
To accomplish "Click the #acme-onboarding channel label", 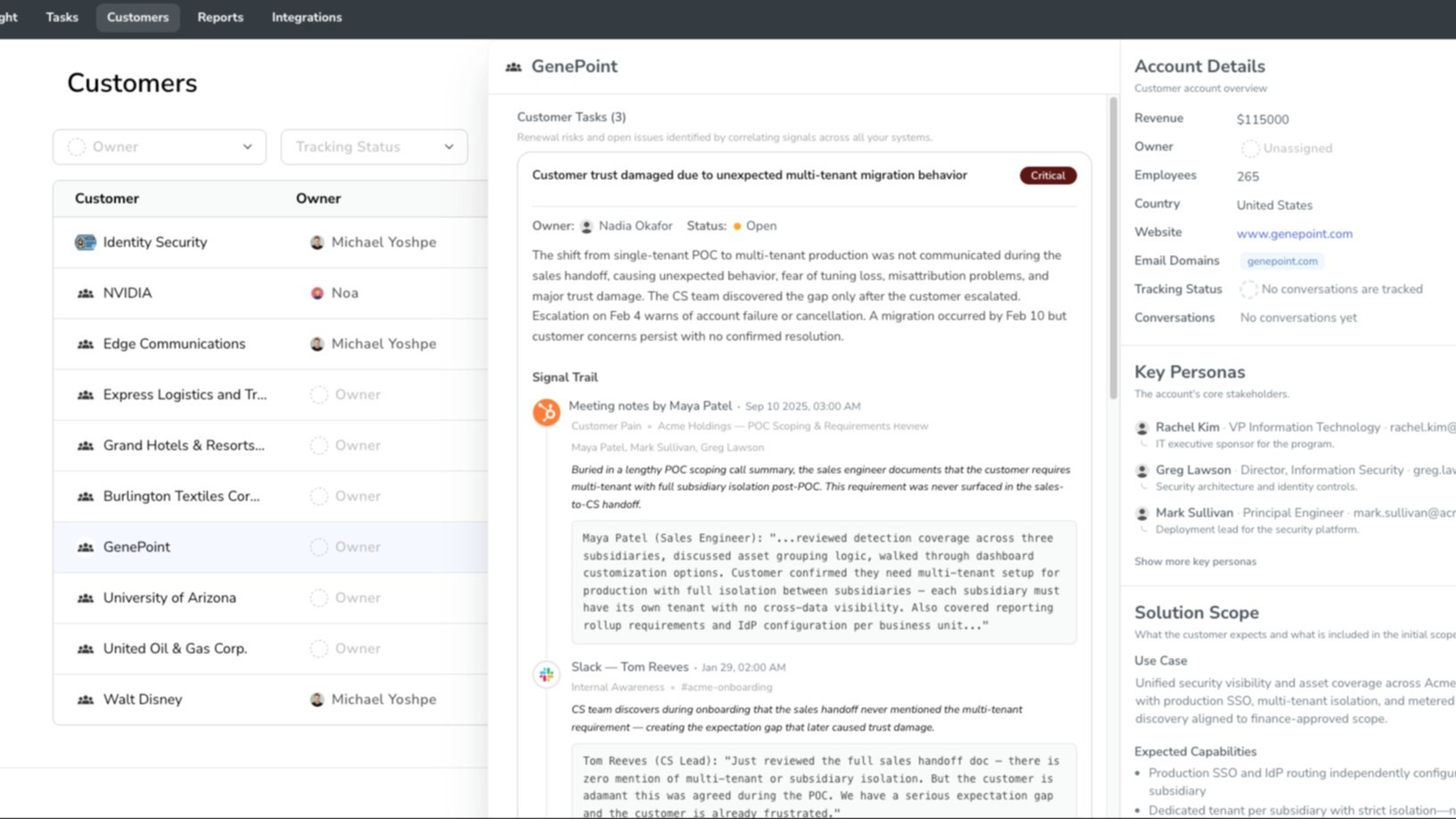I will click(x=727, y=687).
